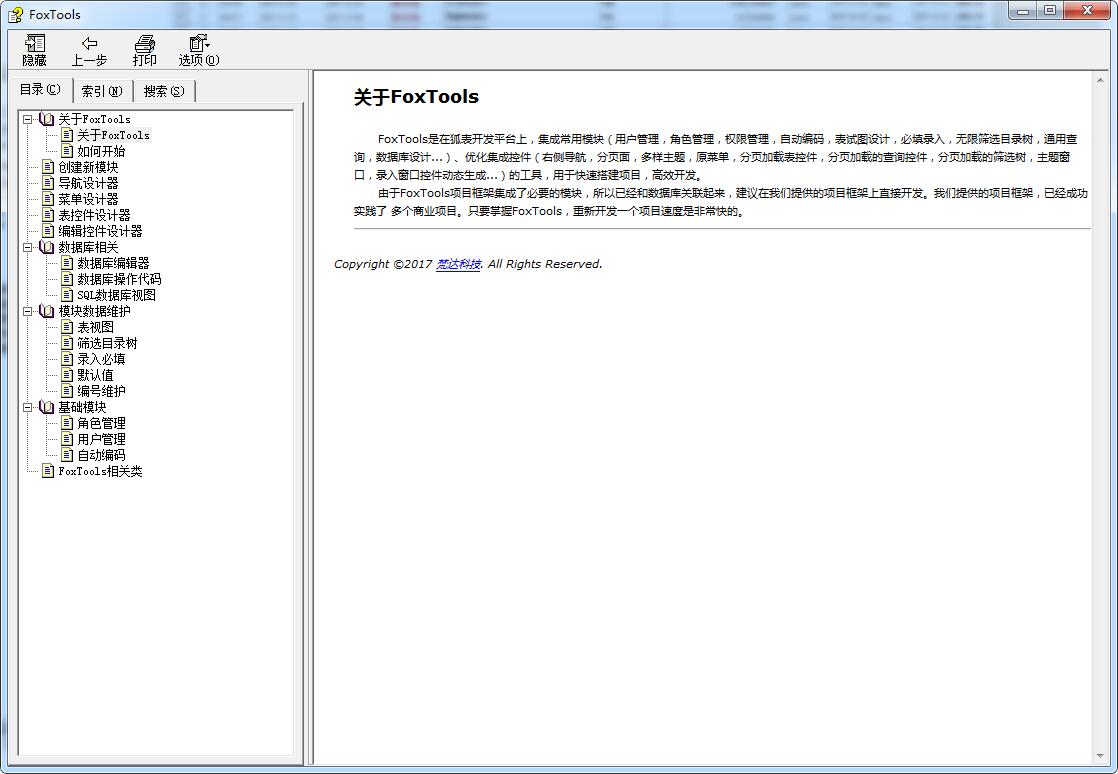
Task: Click the FoxTools help icon in title bar
Action: (x=15, y=14)
